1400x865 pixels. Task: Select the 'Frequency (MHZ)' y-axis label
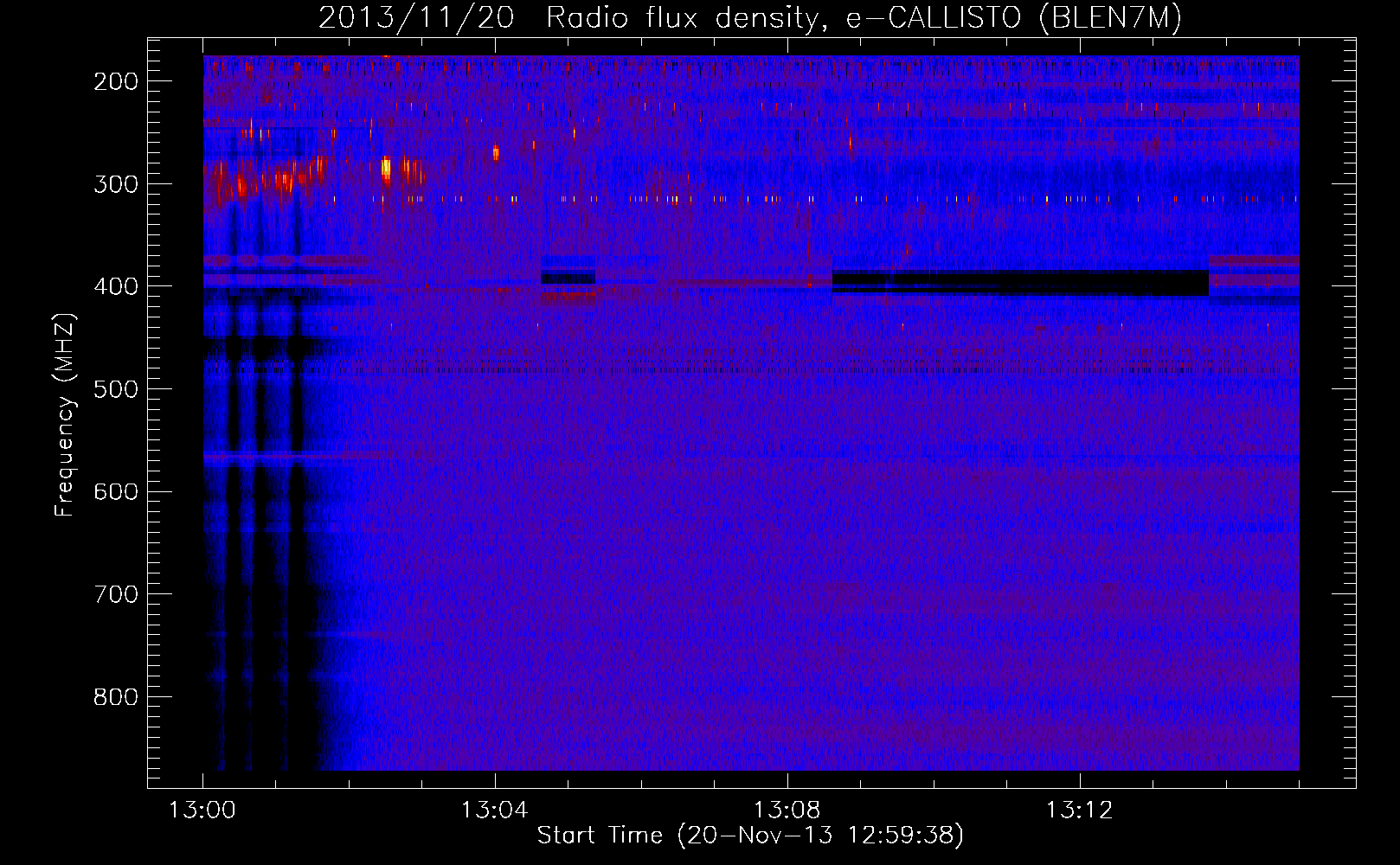[65, 415]
